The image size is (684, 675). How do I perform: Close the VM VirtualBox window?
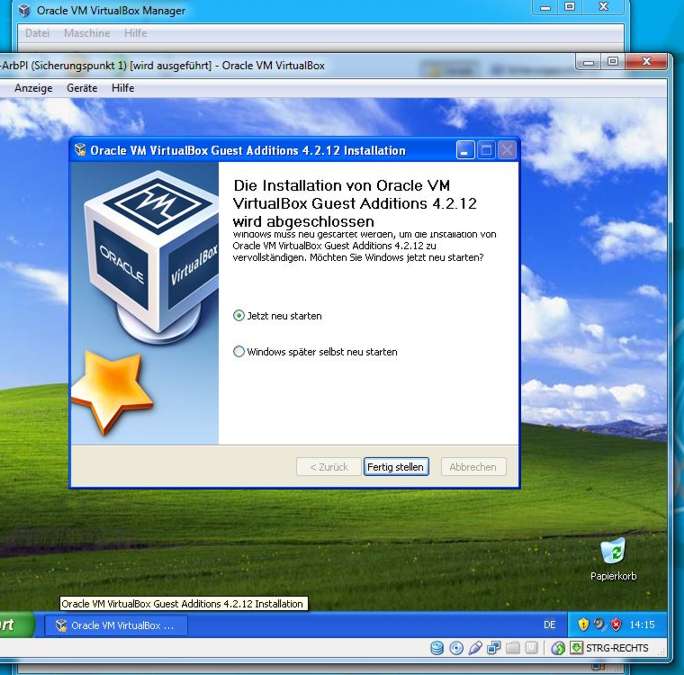pyautogui.click(x=646, y=62)
